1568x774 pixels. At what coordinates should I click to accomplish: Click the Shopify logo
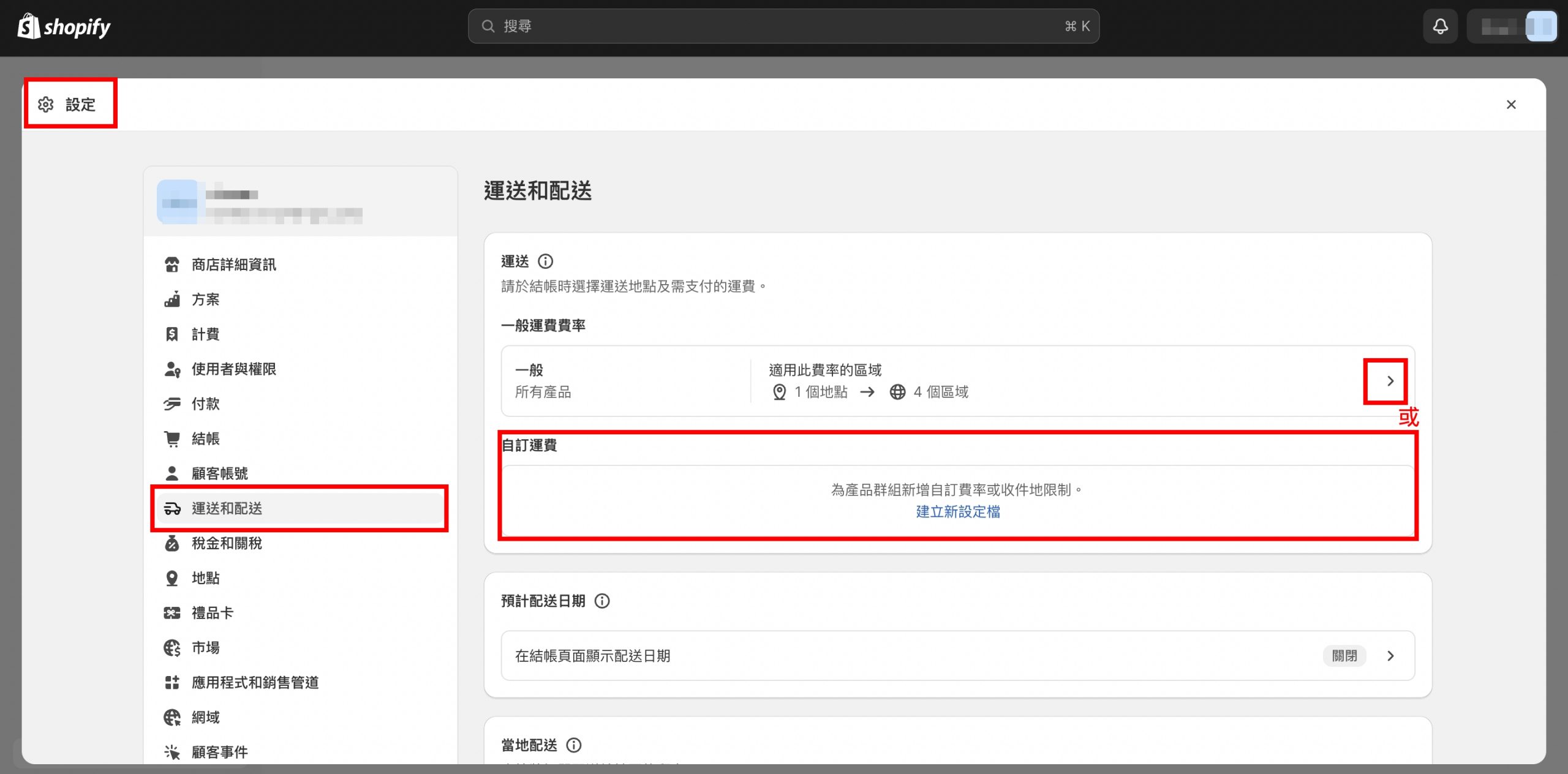(64, 26)
